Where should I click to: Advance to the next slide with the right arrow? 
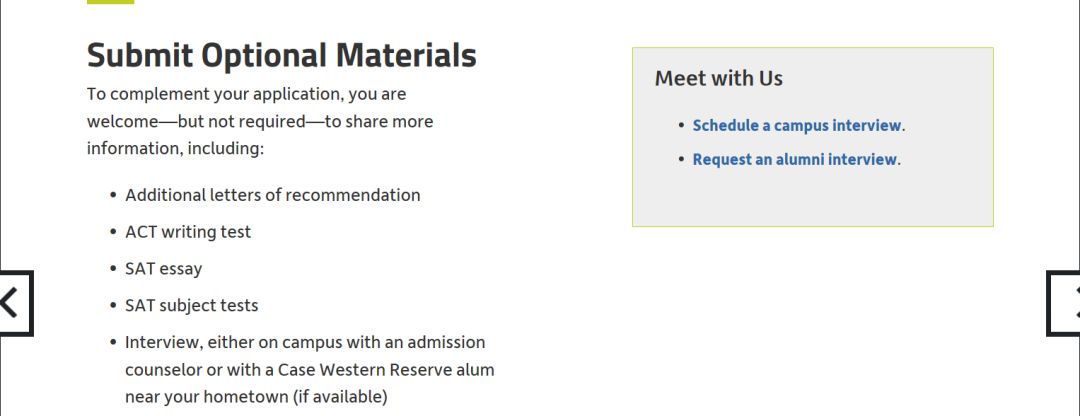coord(1063,303)
